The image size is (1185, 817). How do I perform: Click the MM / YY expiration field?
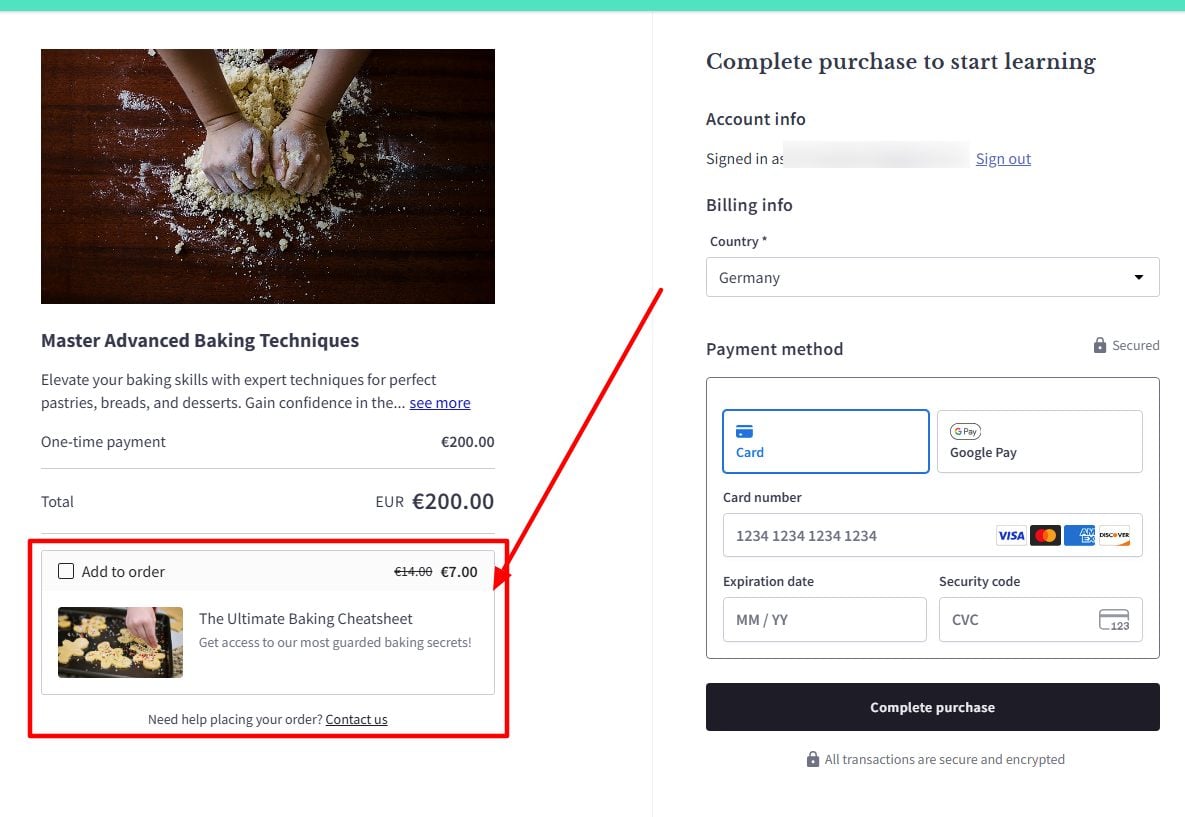coord(824,620)
